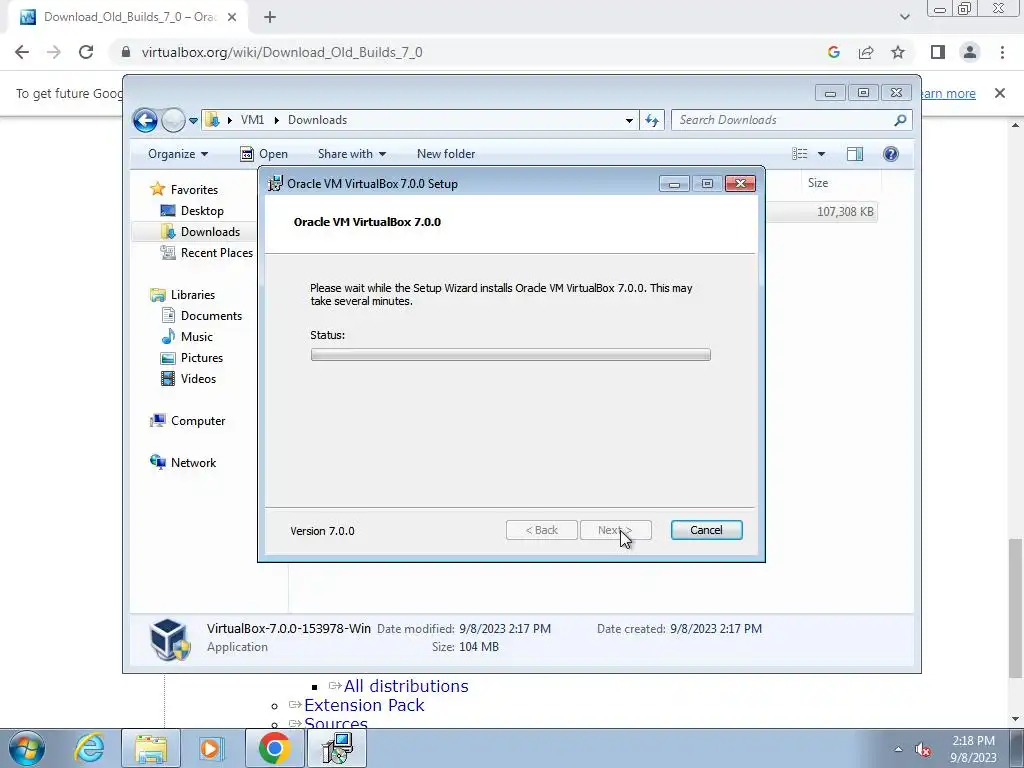Expand address bar previous locations dropdown

pos(629,120)
